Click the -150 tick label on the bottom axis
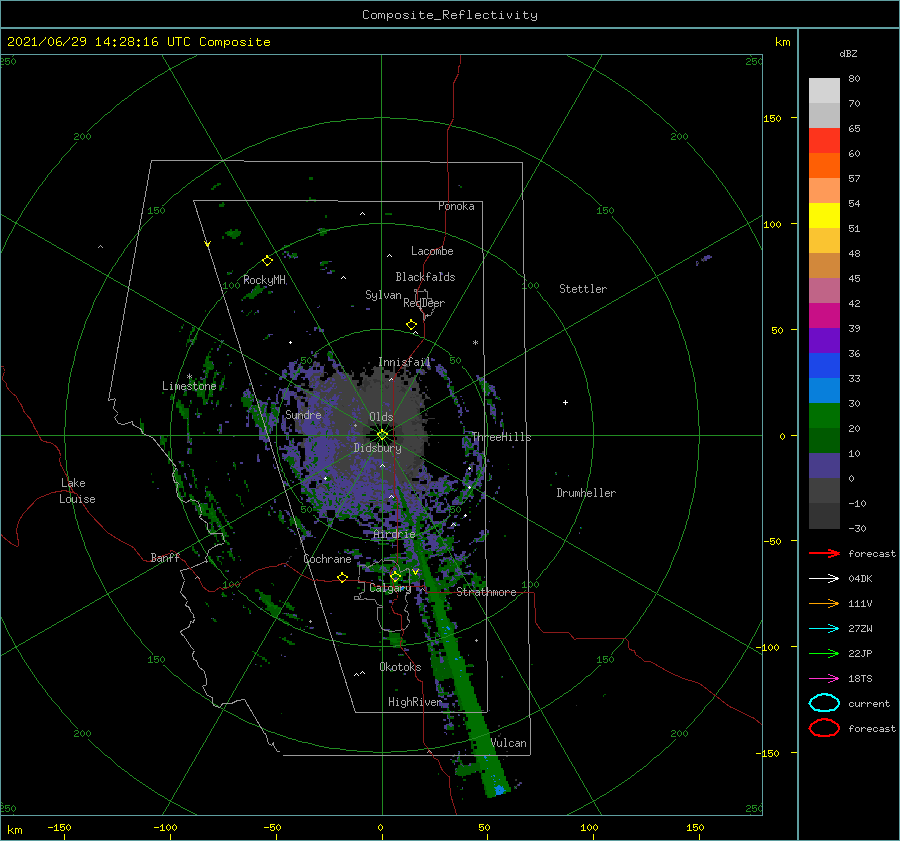This screenshot has width=900, height=841. (59, 827)
